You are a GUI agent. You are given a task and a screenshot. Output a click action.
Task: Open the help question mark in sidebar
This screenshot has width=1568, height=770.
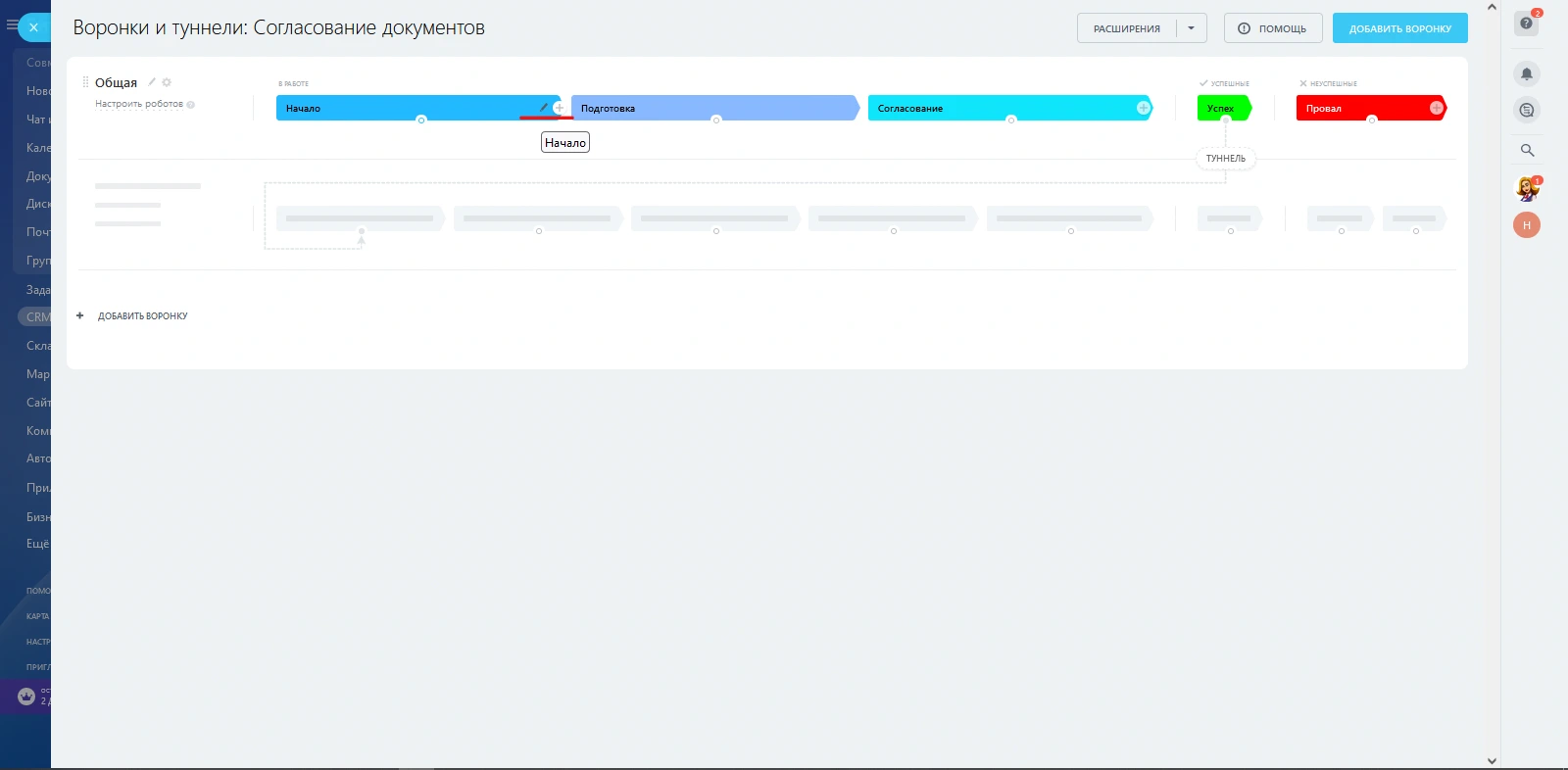pyautogui.click(x=1526, y=24)
